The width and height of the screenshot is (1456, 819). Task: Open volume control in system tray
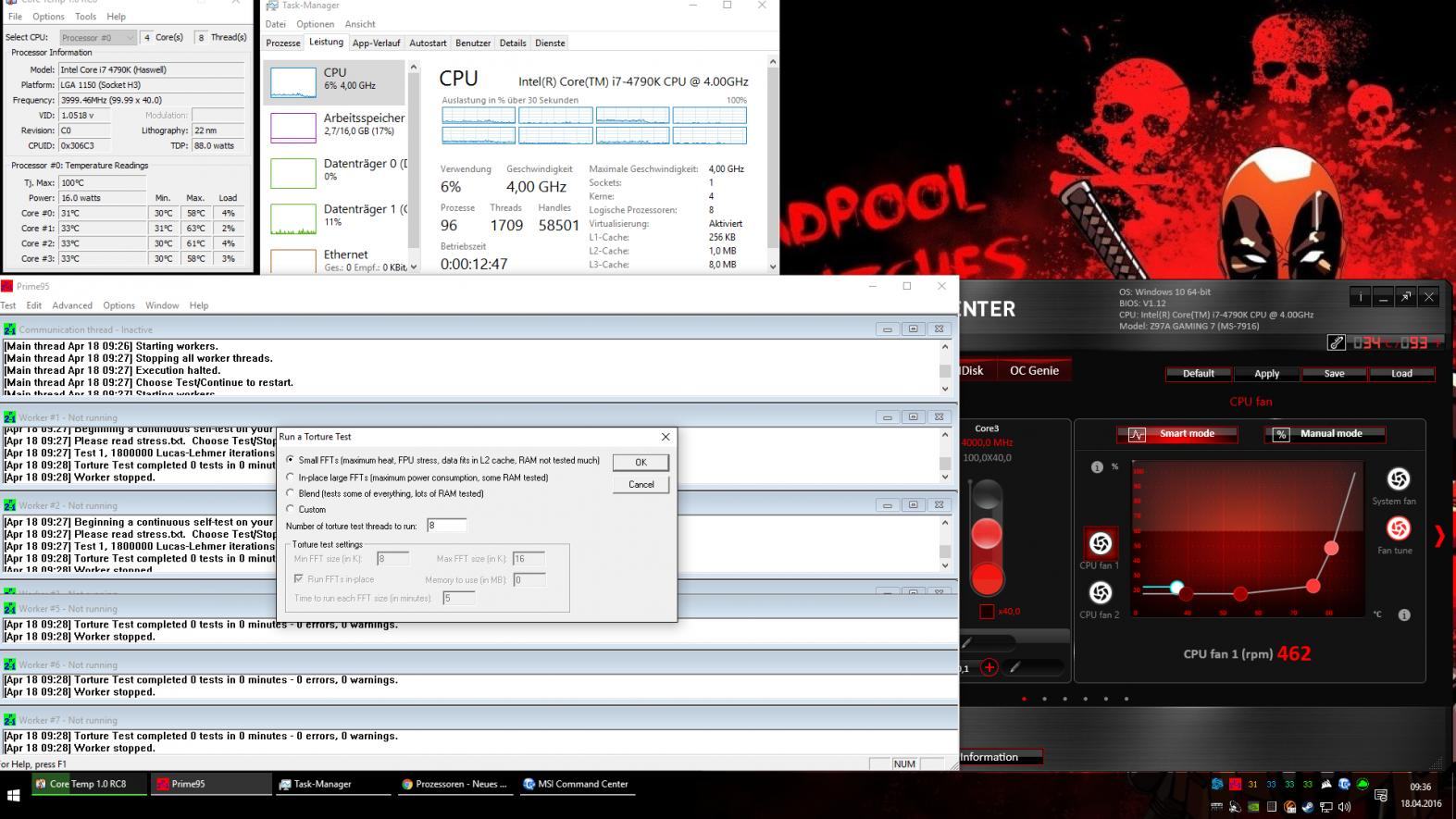pos(1344,807)
